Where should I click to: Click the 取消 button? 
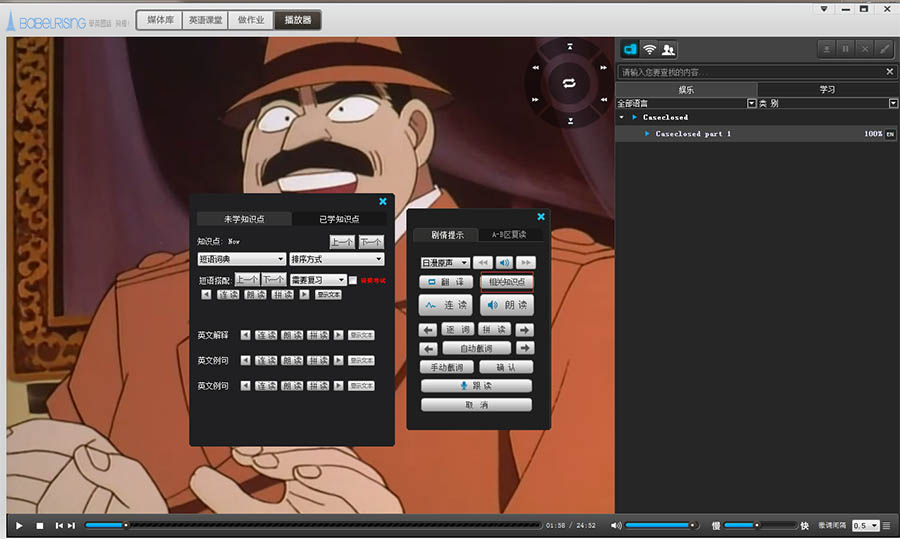pos(476,405)
